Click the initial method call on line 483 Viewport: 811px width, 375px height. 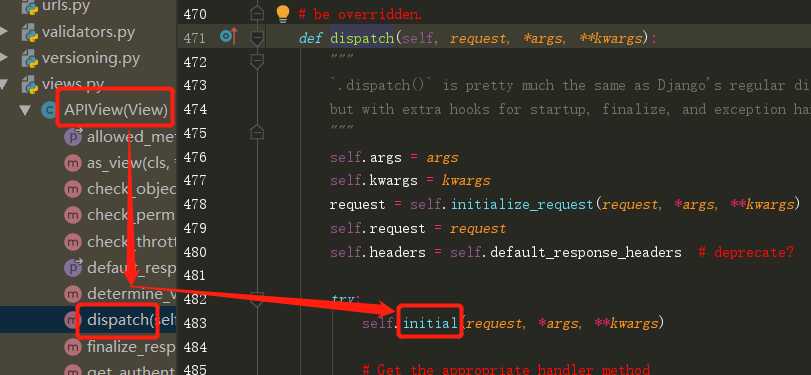point(430,323)
